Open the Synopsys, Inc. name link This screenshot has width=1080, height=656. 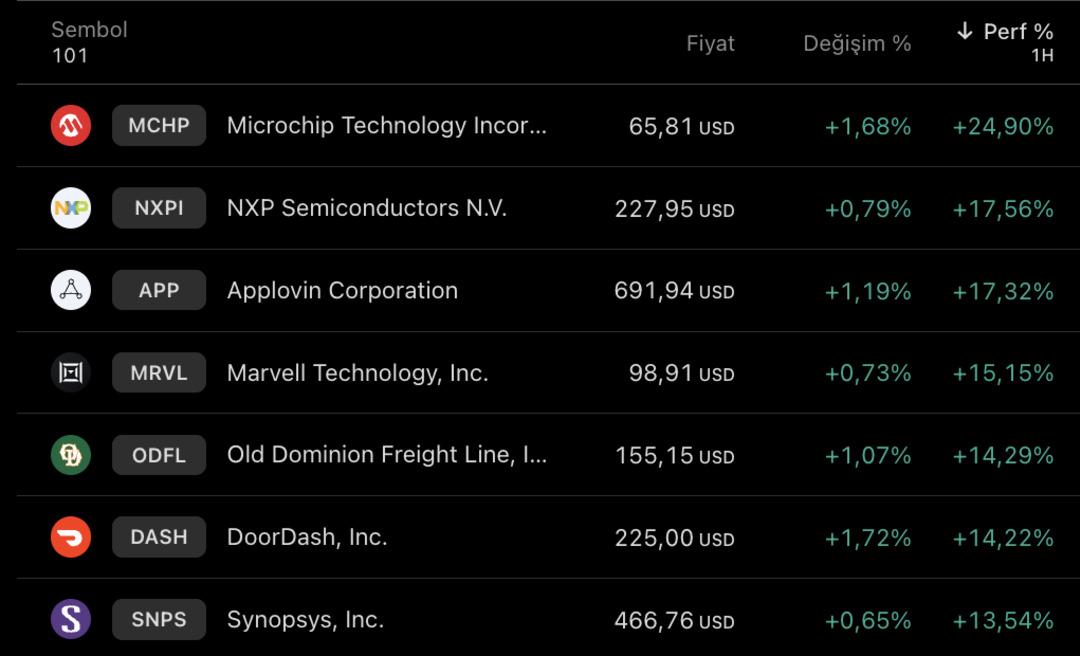(x=305, y=619)
